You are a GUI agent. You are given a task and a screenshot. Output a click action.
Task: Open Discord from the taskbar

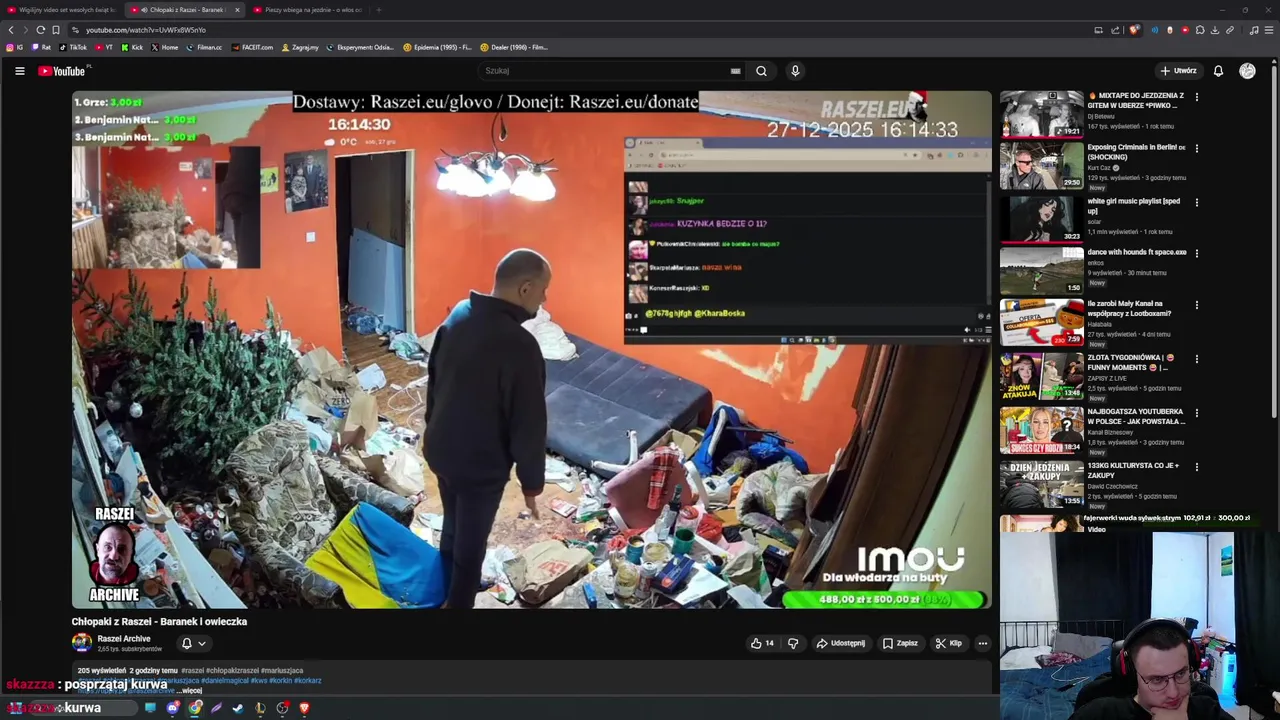click(173, 708)
